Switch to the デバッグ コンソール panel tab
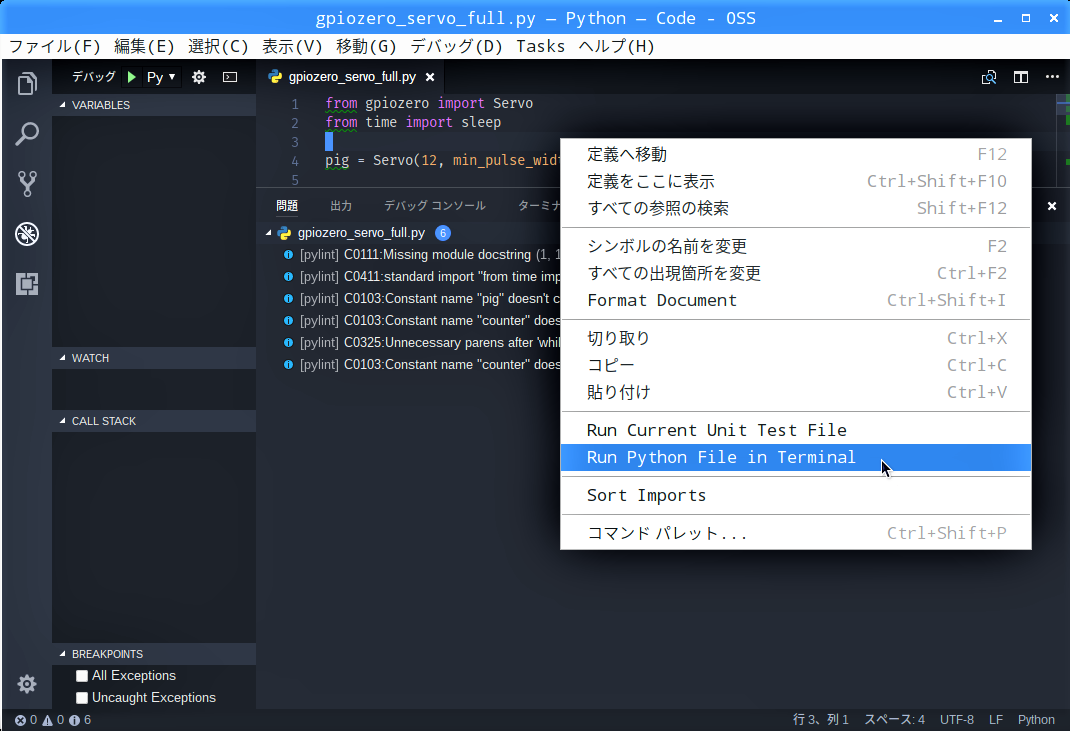Image resolution: width=1070 pixels, height=731 pixels. [435, 205]
